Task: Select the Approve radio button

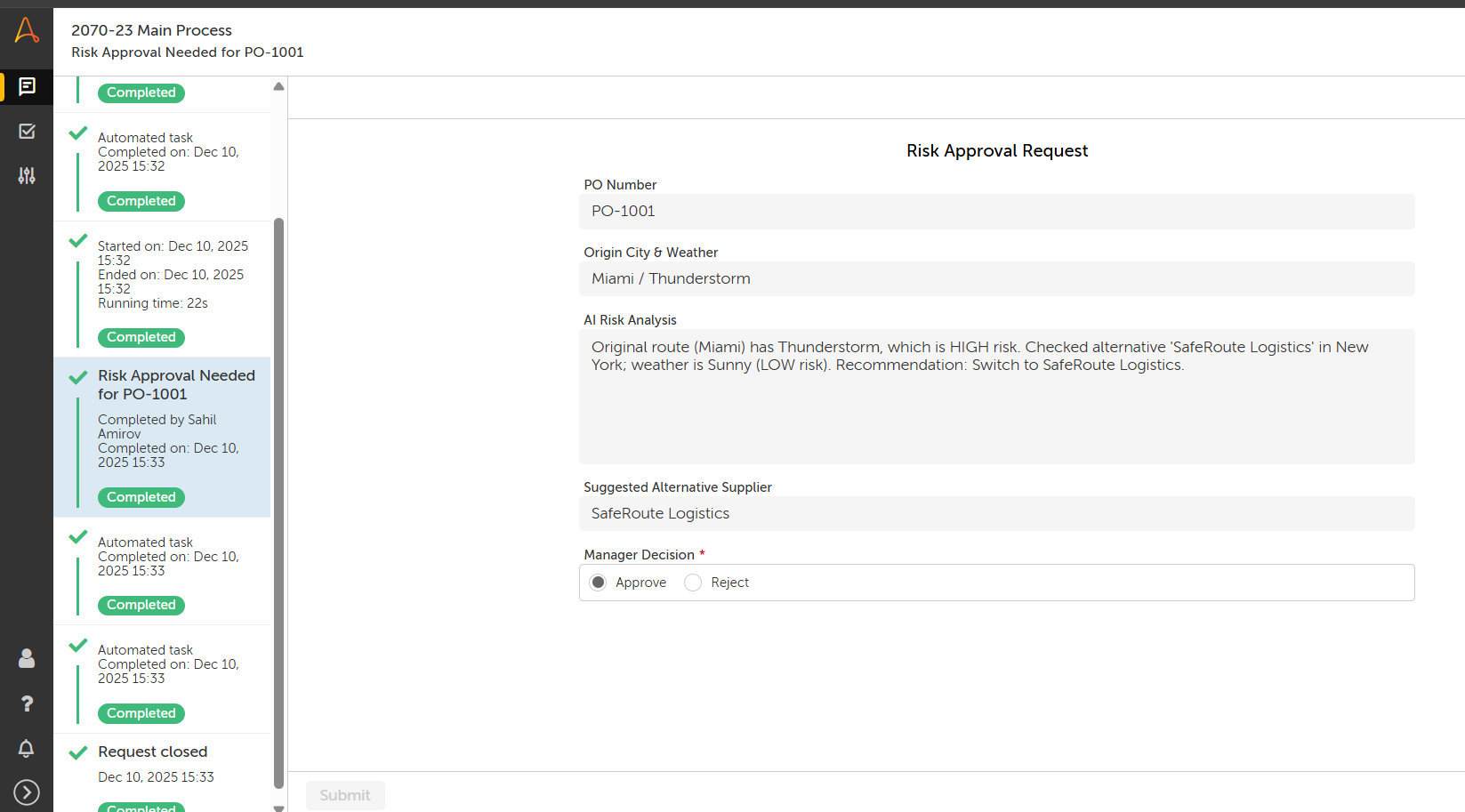Action: (x=599, y=583)
